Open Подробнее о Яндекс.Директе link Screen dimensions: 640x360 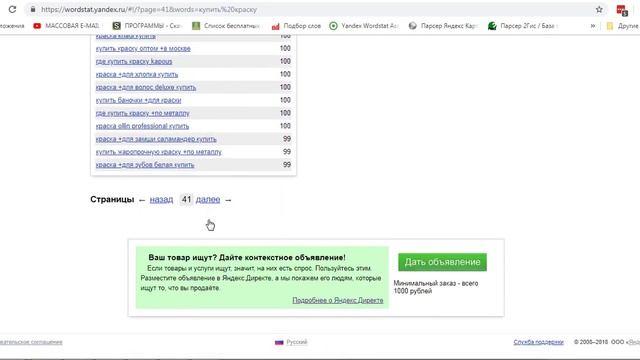pyautogui.click(x=338, y=300)
